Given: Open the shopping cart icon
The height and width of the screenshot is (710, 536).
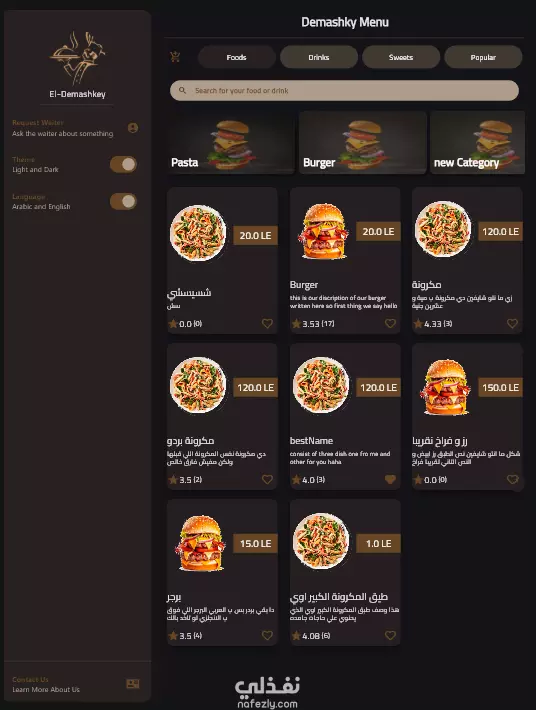Looking at the screenshot, I should click(x=175, y=57).
